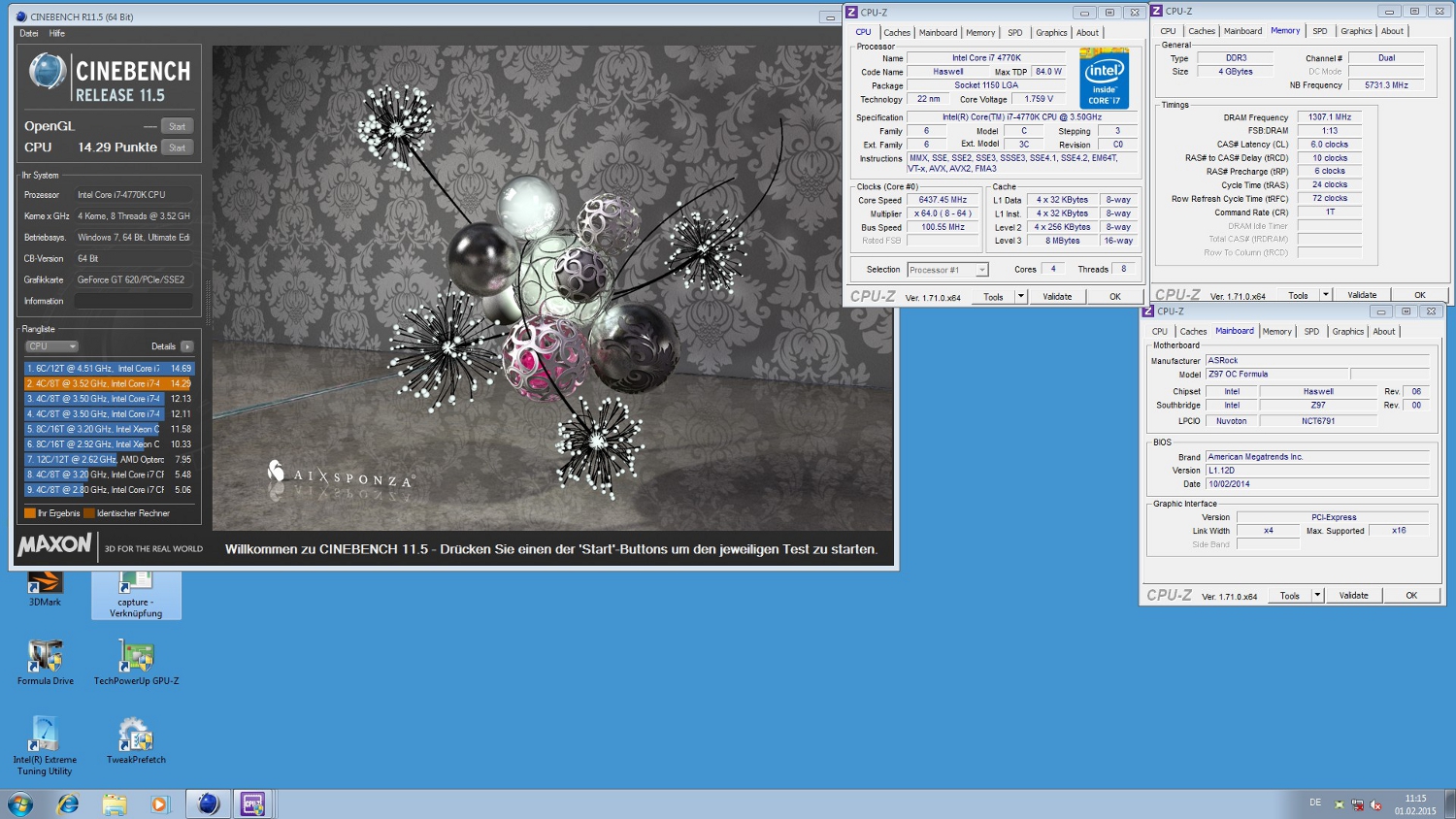
Task: Click the Z97 OC Formula model field
Action: (x=1276, y=375)
